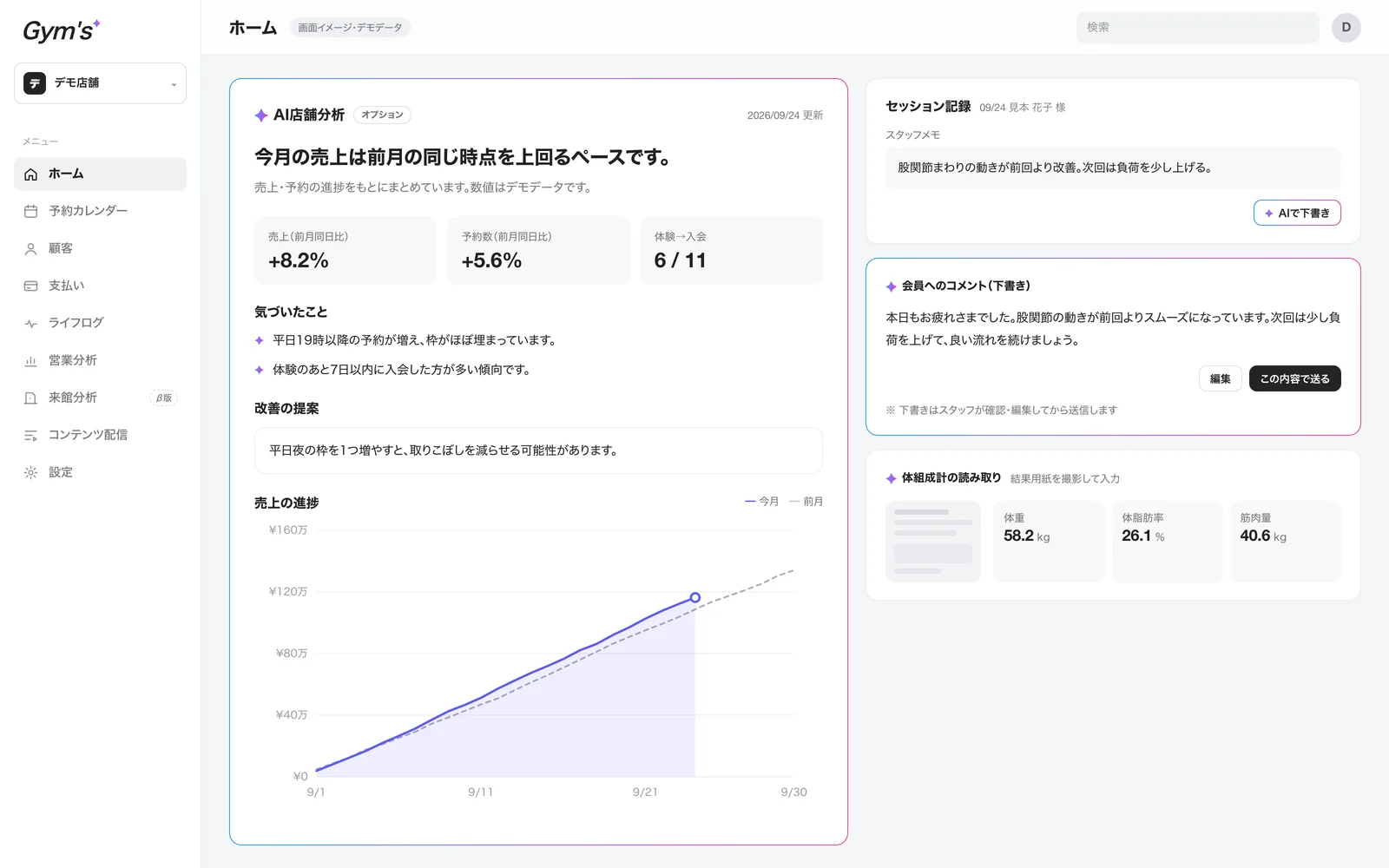The height and width of the screenshot is (868, 1389).
Task: Click sparkle icon beside 会員へのコメント
Action: tap(891, 286)
